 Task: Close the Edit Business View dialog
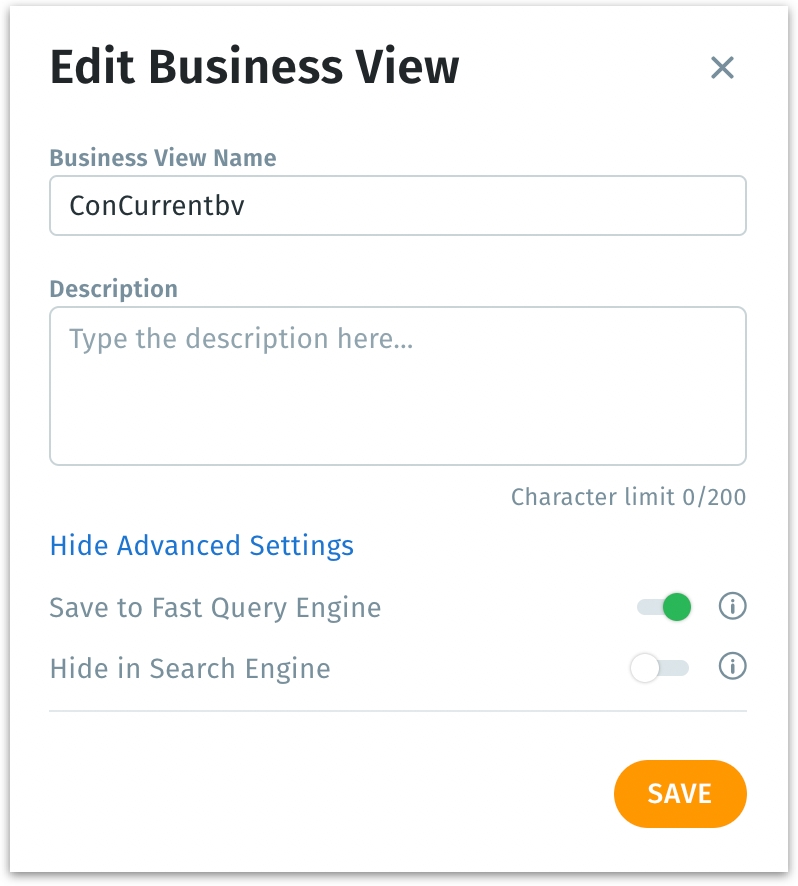(722, 68)
